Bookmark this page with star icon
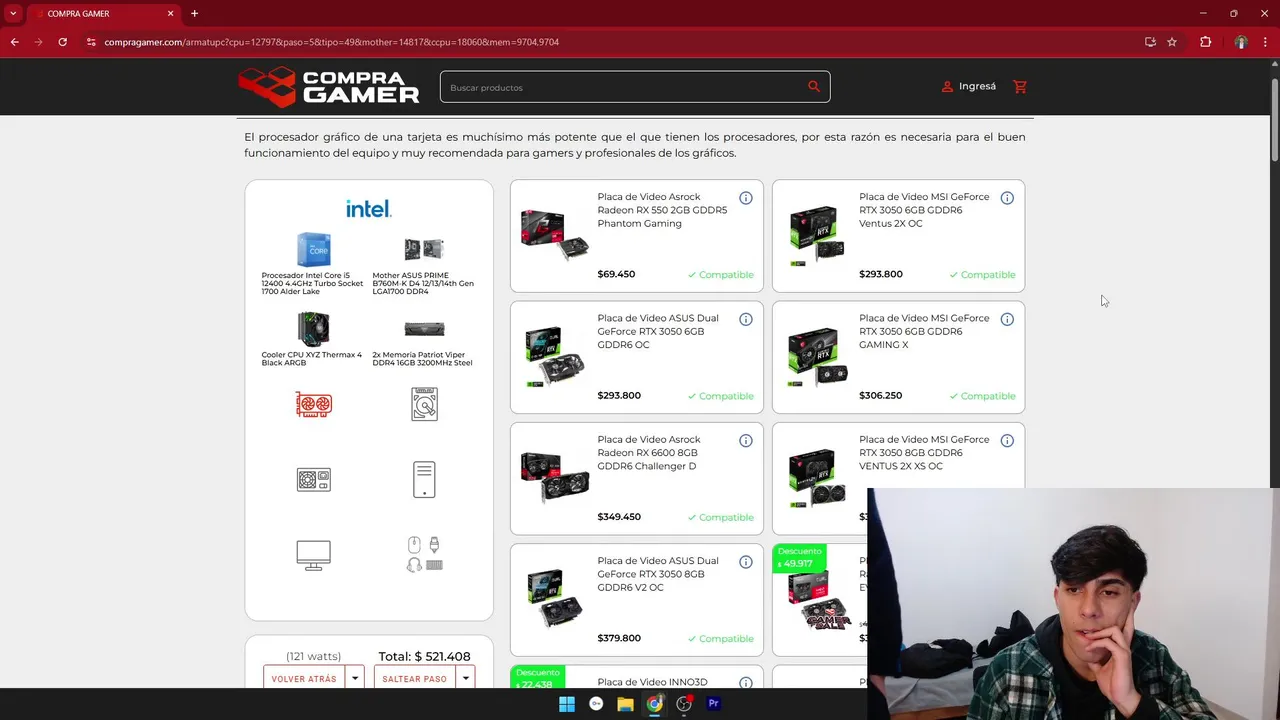Image resolution: width=1280 pixels, height=720 pixels. pos(1172,42)
